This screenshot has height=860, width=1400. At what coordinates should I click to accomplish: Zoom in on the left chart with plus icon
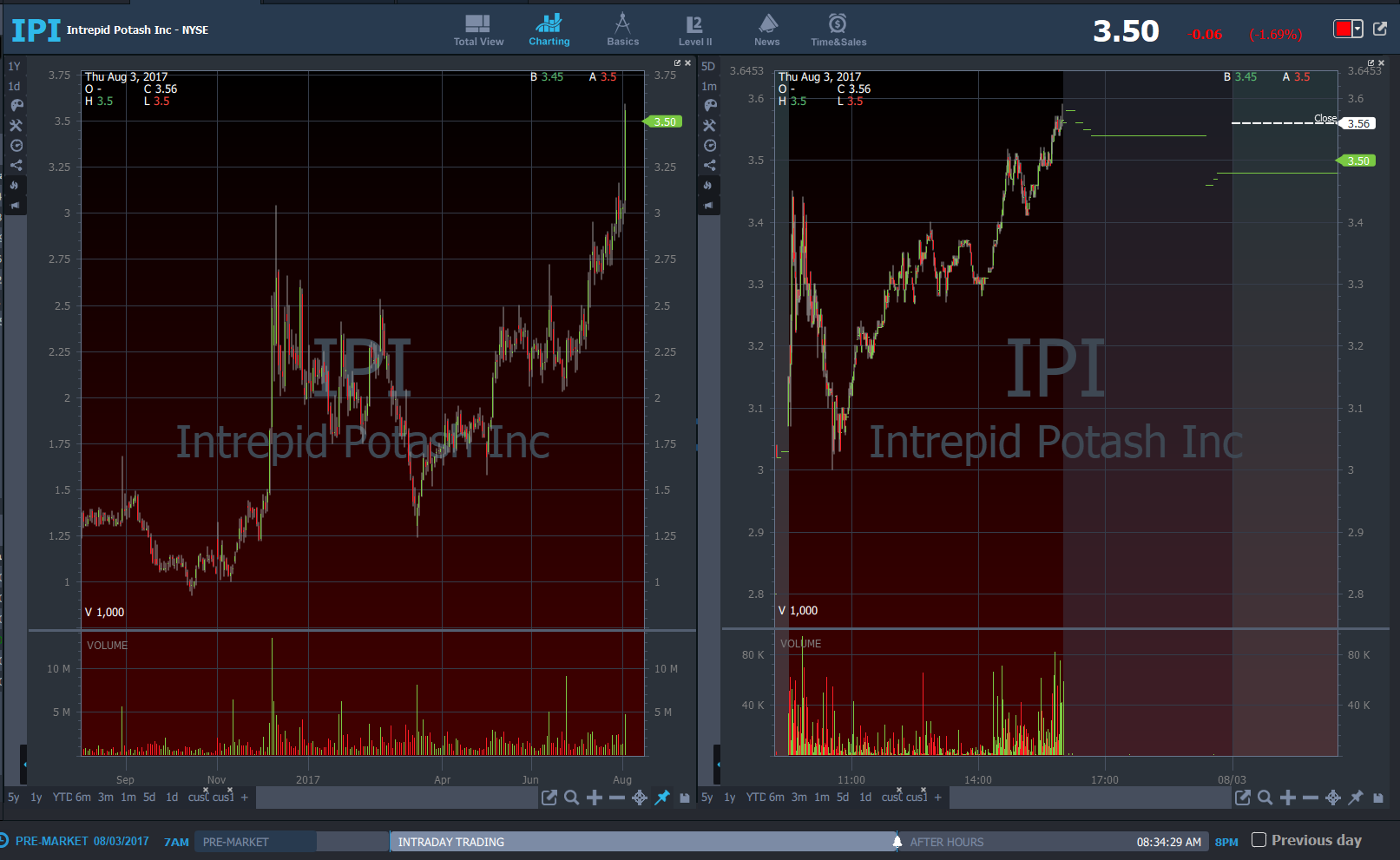pos(595,798)
